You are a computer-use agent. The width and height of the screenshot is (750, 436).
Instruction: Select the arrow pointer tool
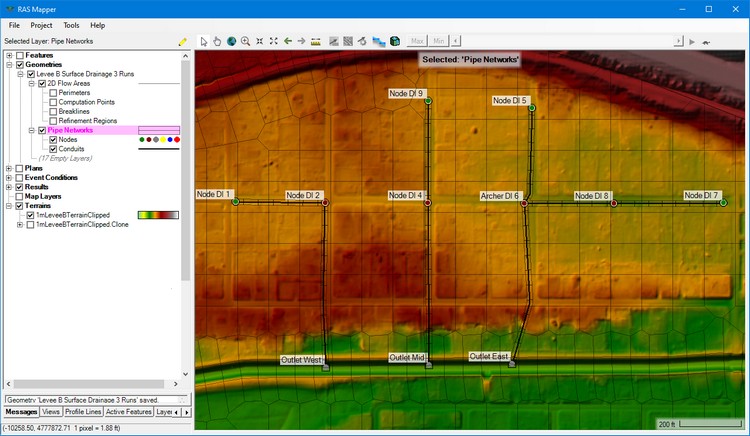(204, 41)
